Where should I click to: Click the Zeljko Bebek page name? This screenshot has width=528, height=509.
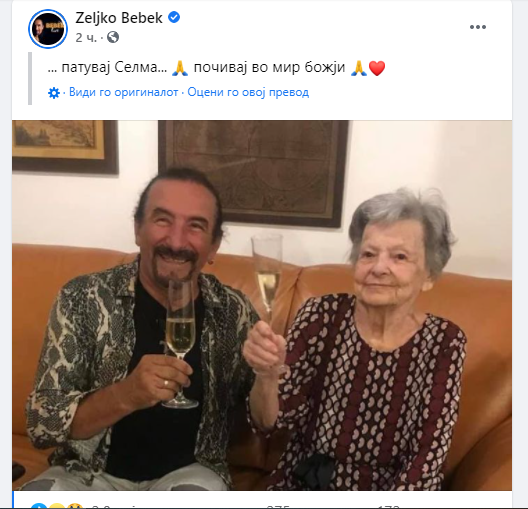(x=119, y=18)
